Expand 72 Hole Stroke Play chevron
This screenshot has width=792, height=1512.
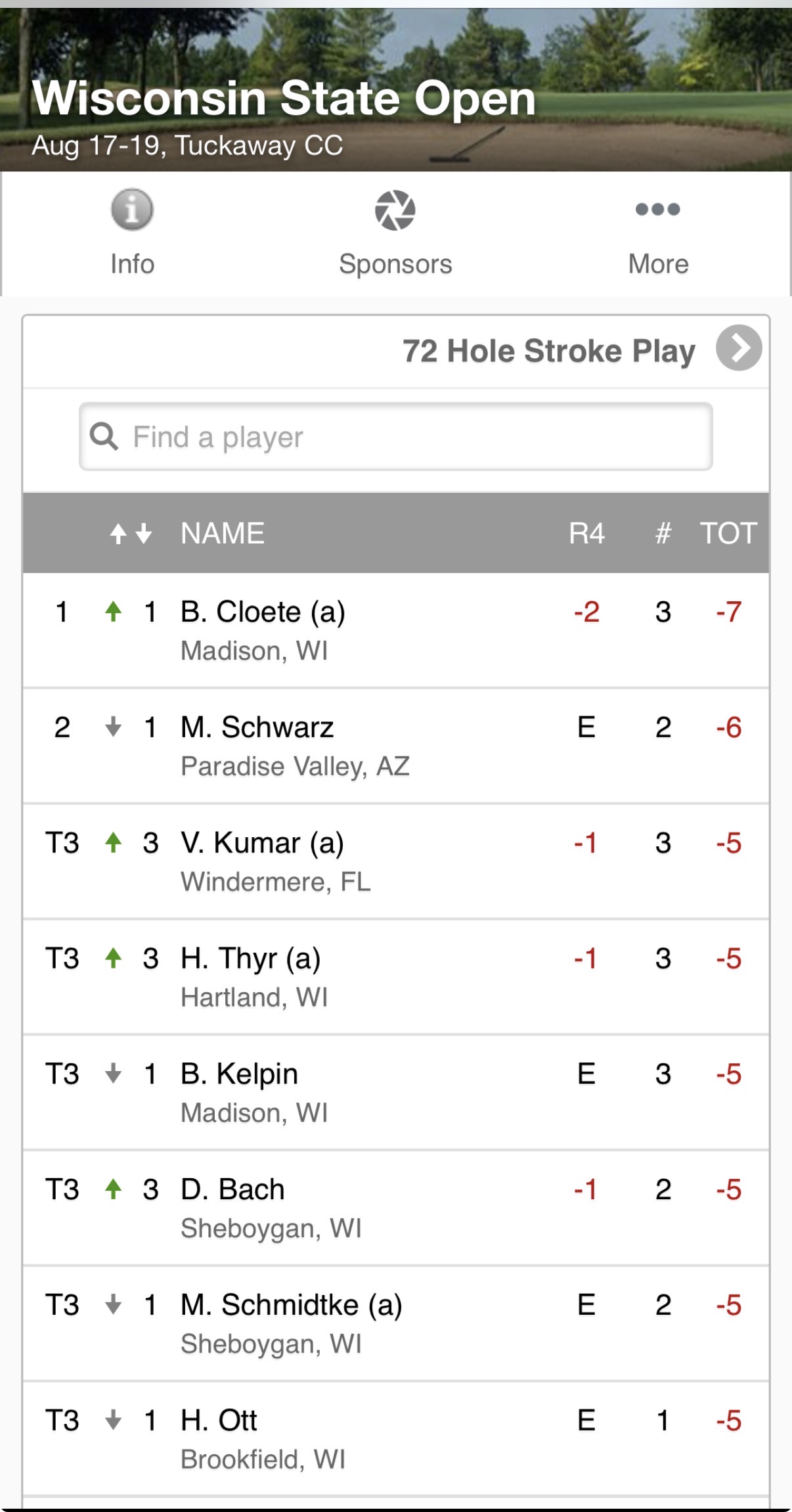(x=739, y=348)
